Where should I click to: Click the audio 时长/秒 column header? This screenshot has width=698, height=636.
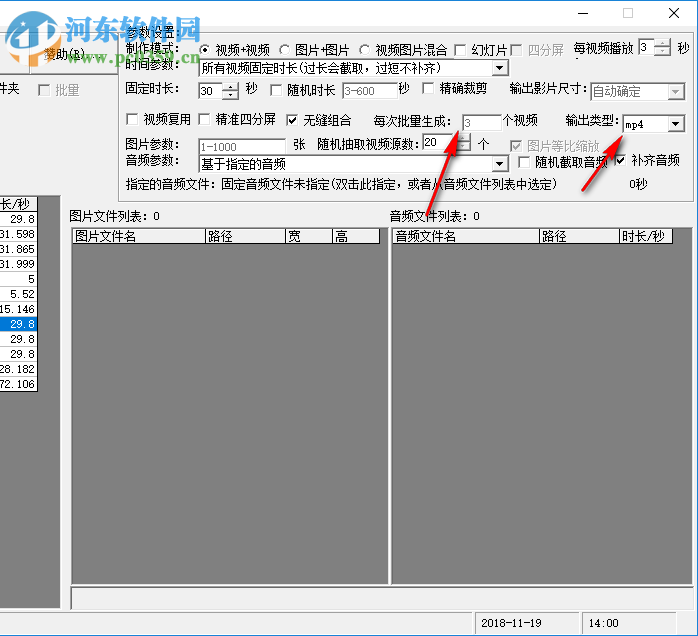point(646,236)
